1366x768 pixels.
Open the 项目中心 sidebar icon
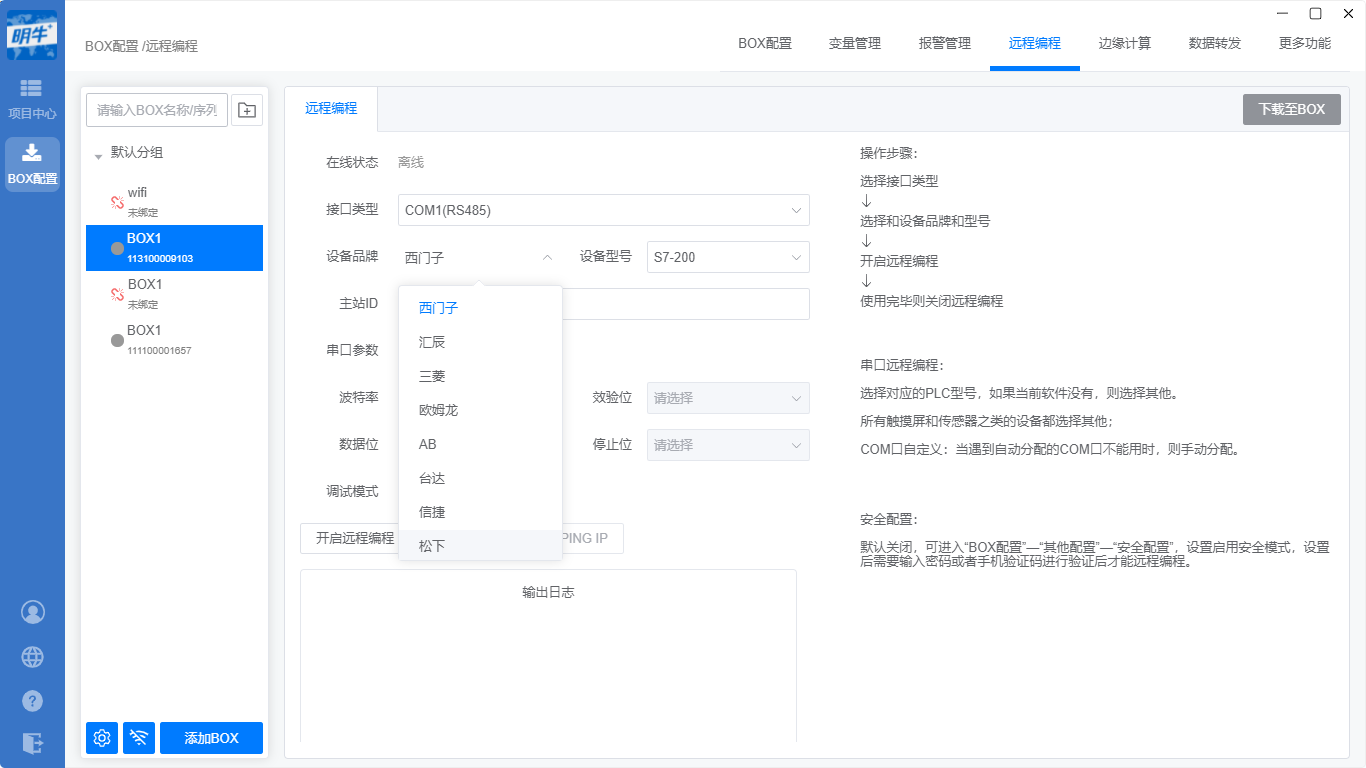pos(32,99)
